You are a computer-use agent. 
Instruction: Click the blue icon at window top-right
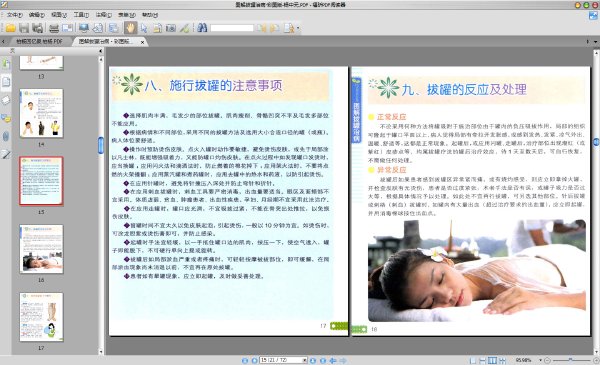(x=593, y=16)
